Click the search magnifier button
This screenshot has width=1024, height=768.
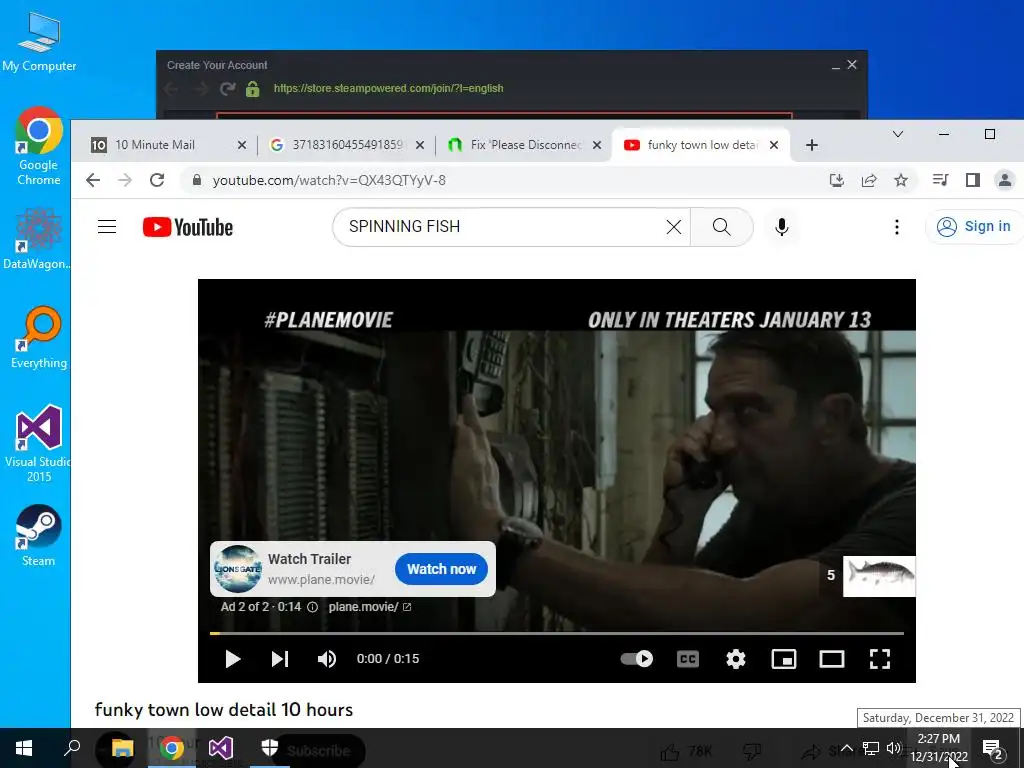[722, 227]
